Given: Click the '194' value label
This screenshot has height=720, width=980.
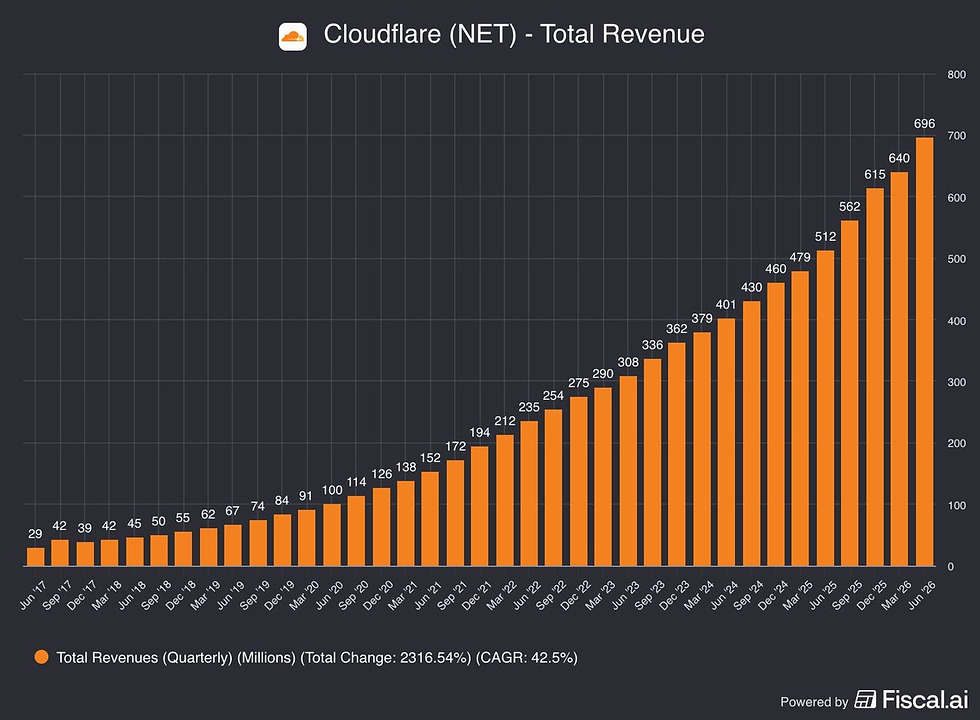Looking at the screenshot, I should [x=480, y=432].
